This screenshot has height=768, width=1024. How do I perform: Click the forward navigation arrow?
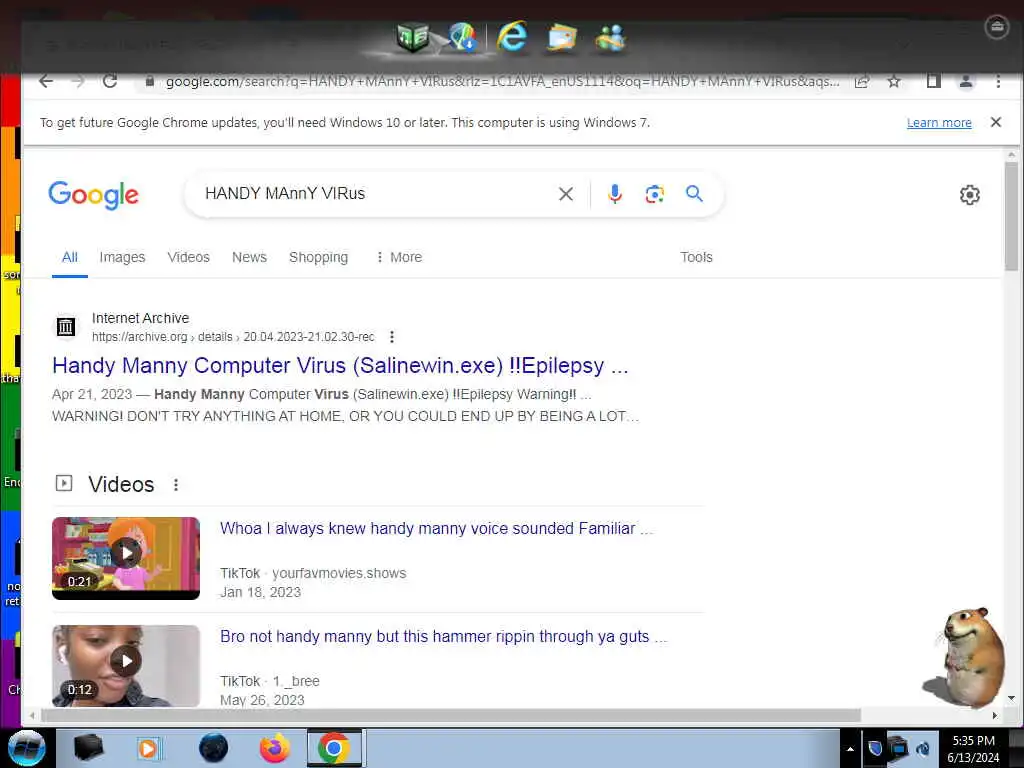point(78,82)
